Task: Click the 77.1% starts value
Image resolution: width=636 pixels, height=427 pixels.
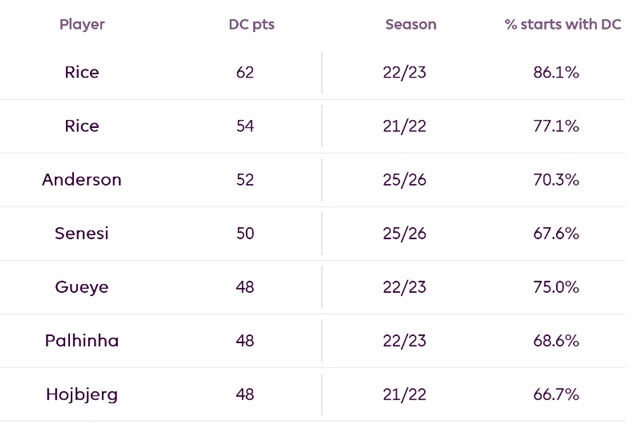Action: [556, 126]
